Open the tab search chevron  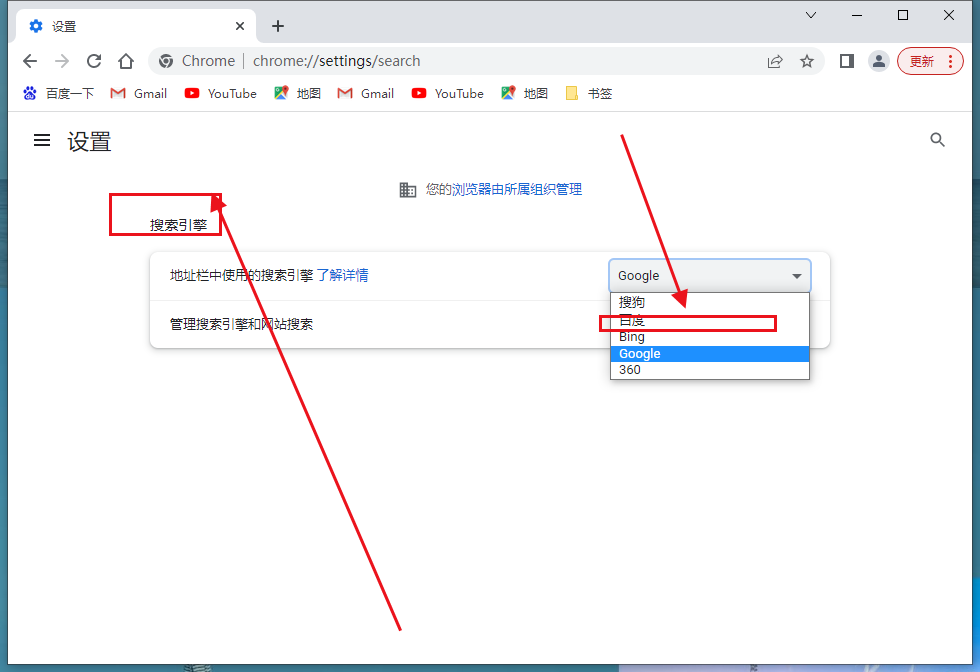point(811,15)
